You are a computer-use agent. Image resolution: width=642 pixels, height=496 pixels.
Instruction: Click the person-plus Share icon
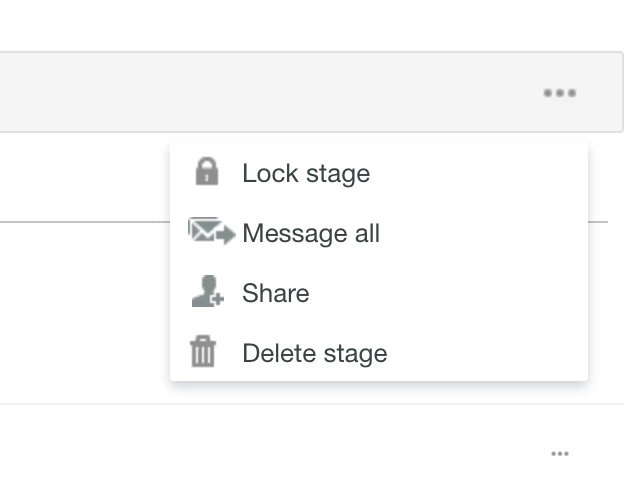coord(206,292)
